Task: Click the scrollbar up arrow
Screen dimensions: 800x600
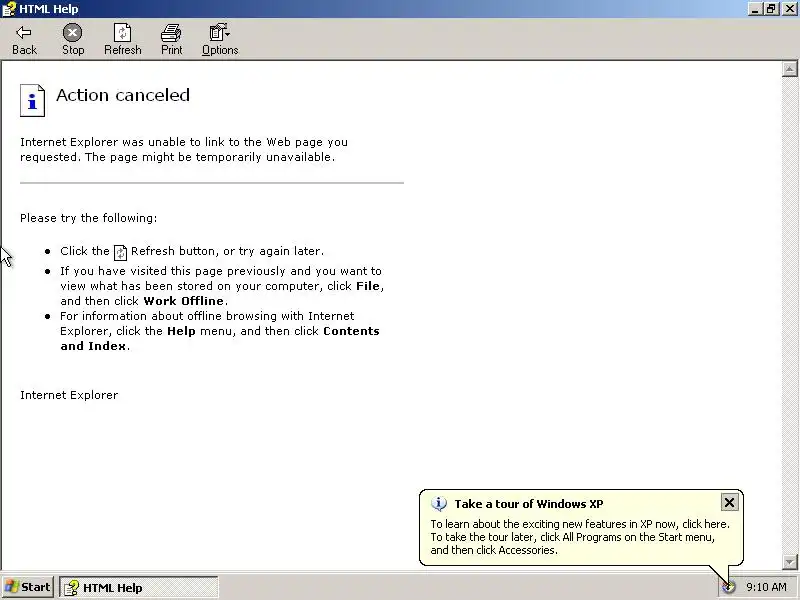Action: click(790, 69)
